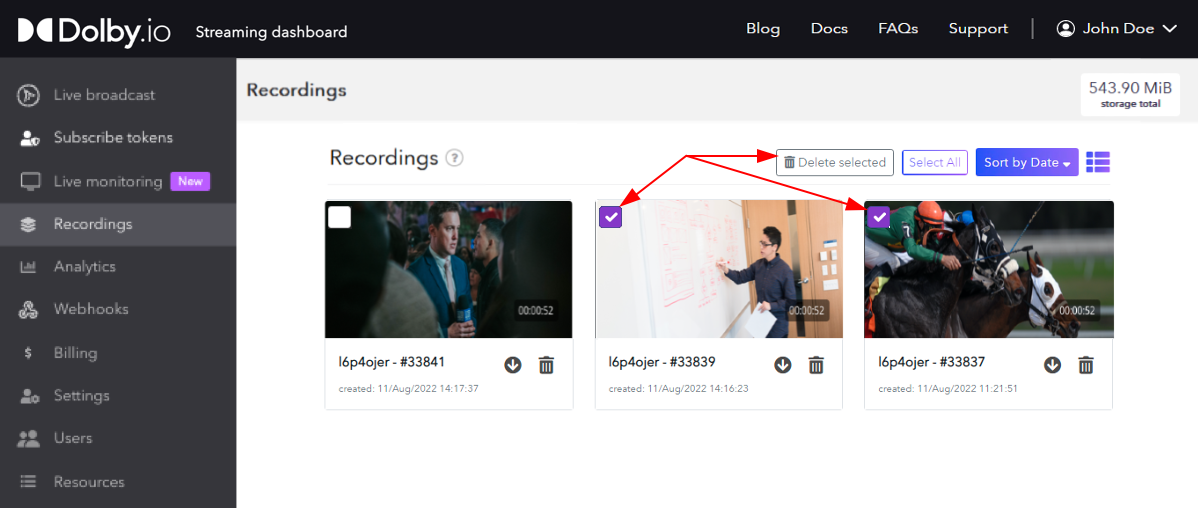The width and height of the screenshot is (1198, 508).
Task: Deselect the horse race recording checkbox
Action: click(880, 217)
